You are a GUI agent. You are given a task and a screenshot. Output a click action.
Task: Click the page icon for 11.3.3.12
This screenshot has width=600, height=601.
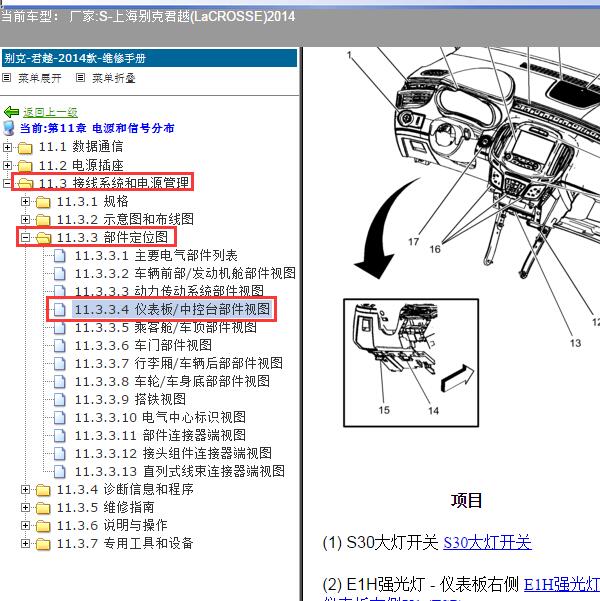point(60,453)
